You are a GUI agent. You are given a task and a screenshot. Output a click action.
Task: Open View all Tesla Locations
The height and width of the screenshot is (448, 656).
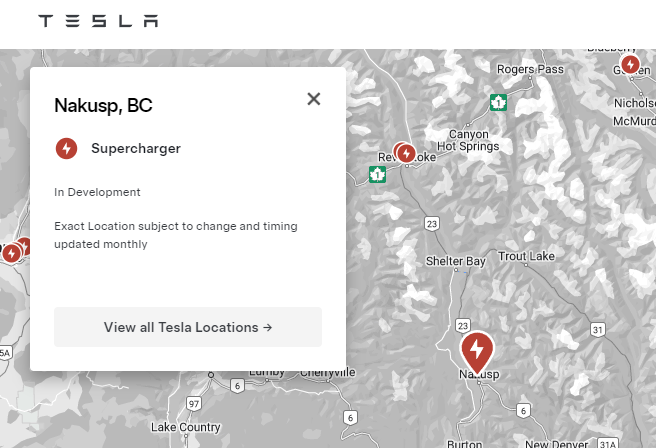pos(188,327)
